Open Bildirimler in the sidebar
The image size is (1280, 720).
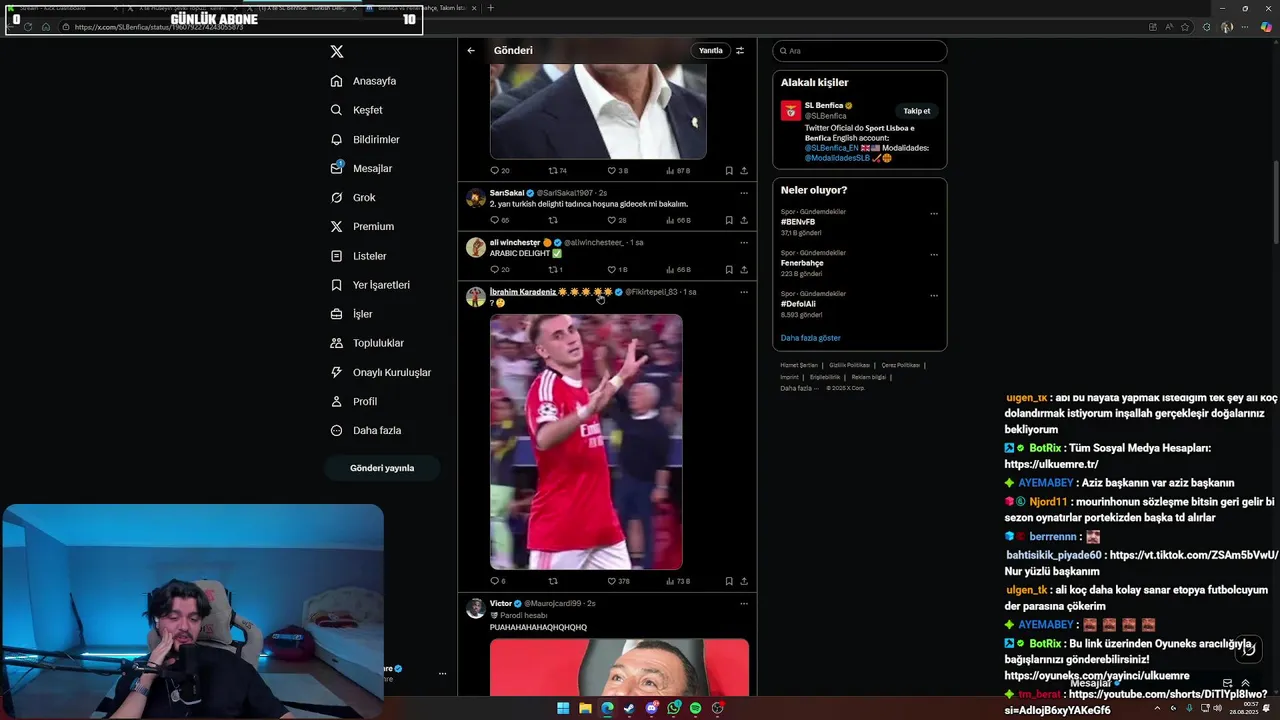365,139
